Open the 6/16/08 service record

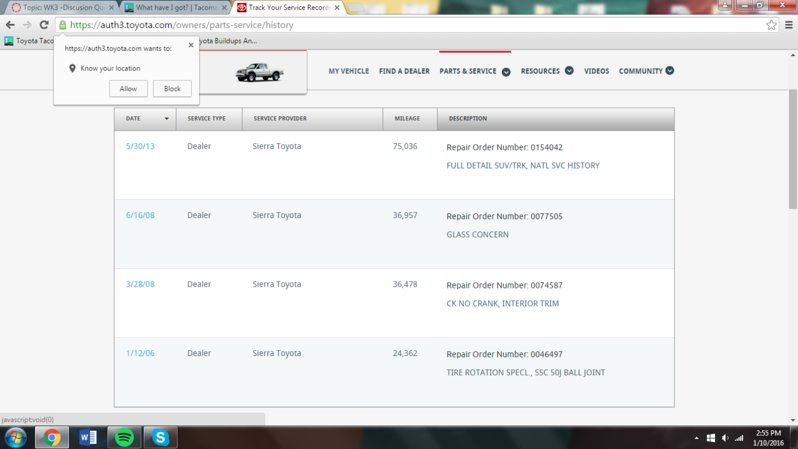[140, 215]
